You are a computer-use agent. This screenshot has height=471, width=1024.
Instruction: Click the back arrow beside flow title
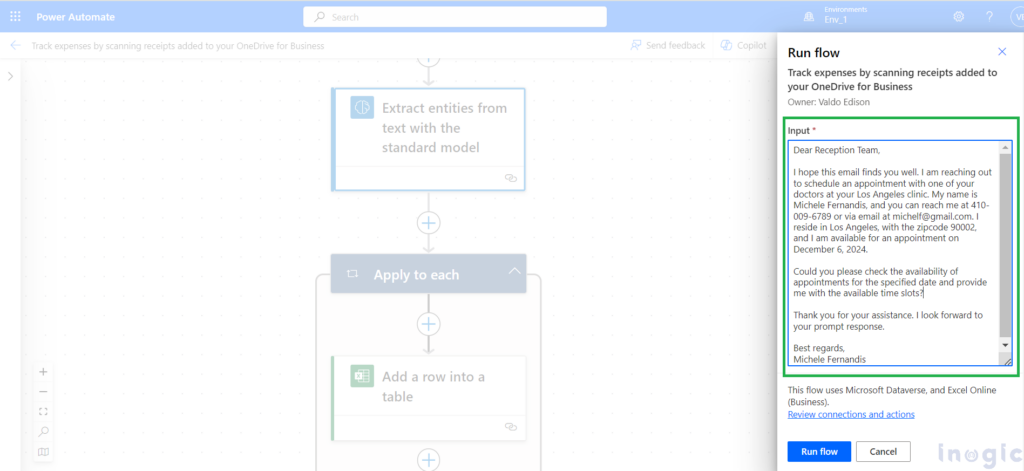pyautogui.click(x=15, y=46)
